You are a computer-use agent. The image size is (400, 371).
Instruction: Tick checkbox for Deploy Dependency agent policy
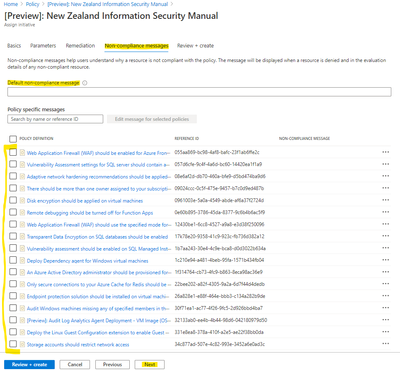pos(13,260)
